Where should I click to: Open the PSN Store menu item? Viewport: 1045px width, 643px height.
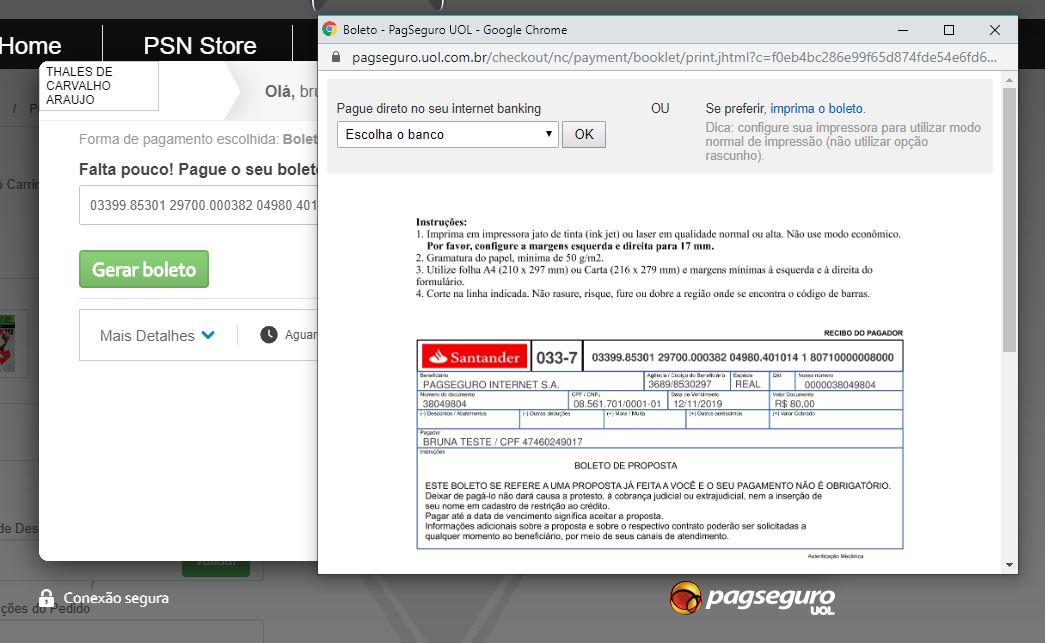click(x=200, y=45)
